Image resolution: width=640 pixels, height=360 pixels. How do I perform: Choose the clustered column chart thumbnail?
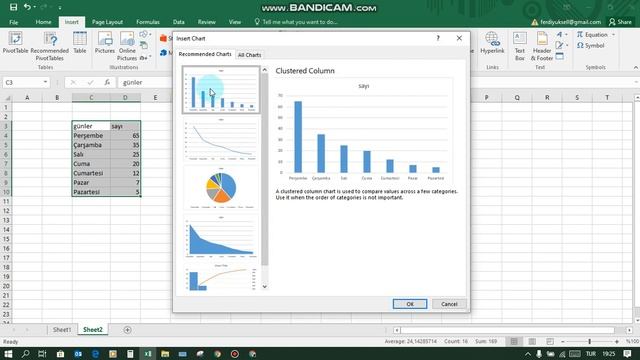tap(221, 90)
